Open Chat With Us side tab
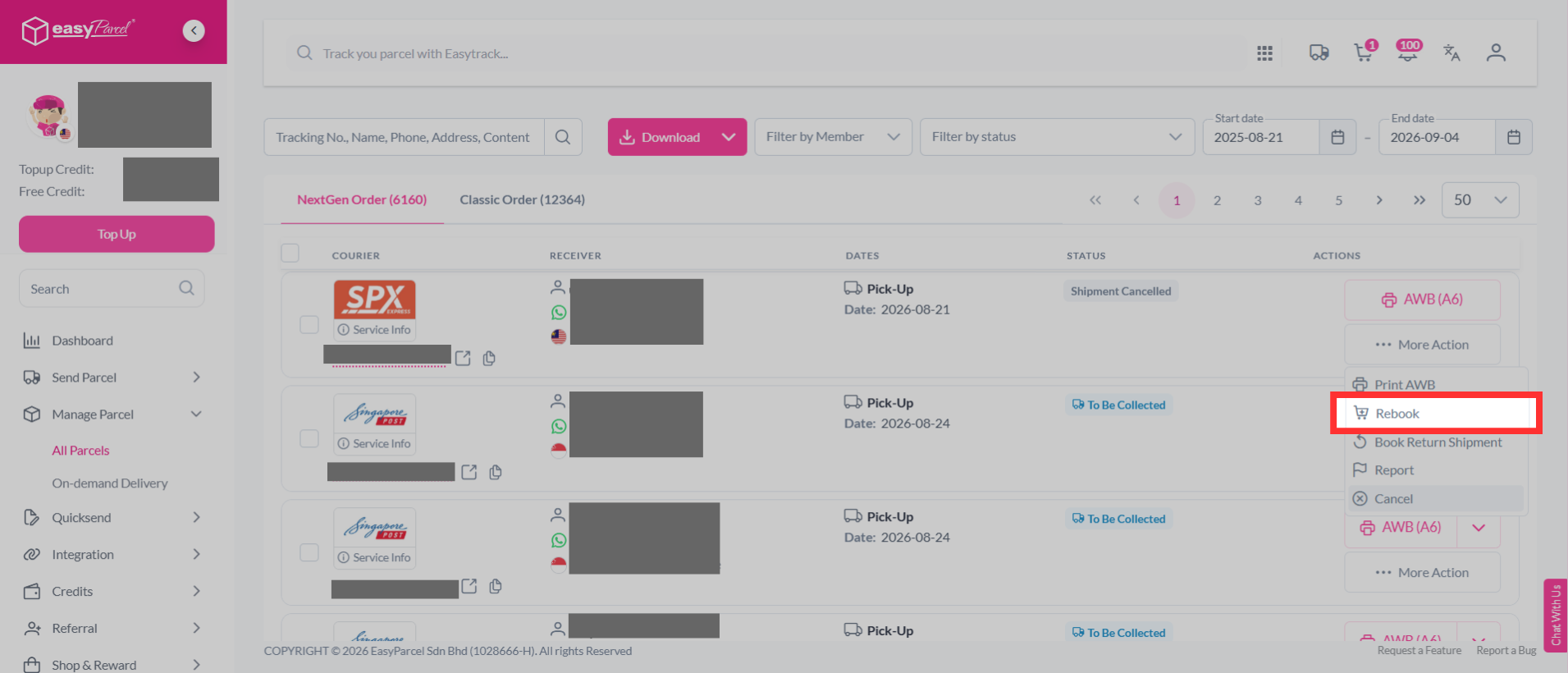Screen dimensions: 1568x673 [1555, 615]
